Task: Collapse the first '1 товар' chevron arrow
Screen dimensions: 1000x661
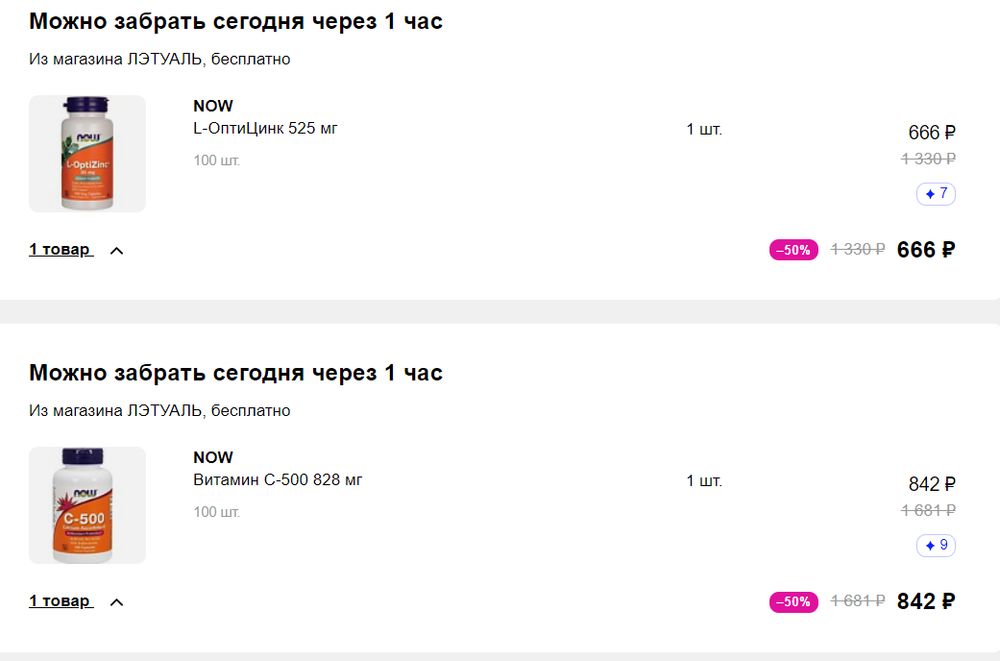Action: coord(116,251)
